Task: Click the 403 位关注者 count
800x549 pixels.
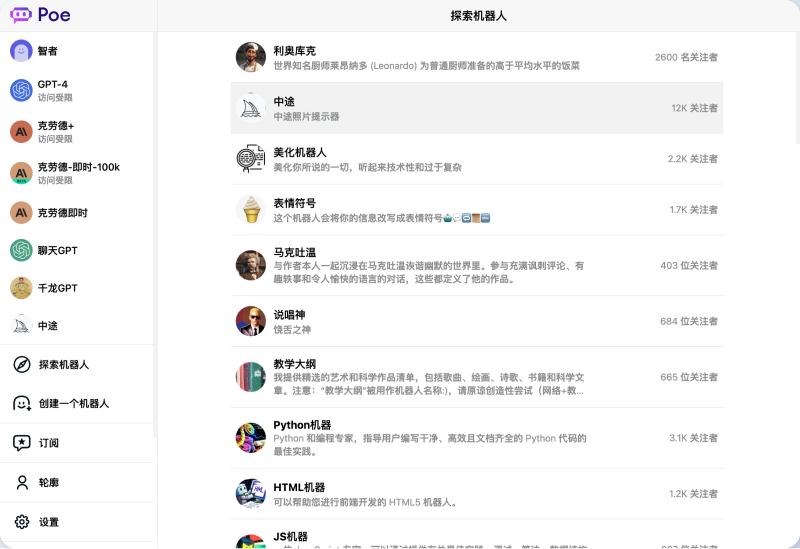Action: tap(689, 265)
